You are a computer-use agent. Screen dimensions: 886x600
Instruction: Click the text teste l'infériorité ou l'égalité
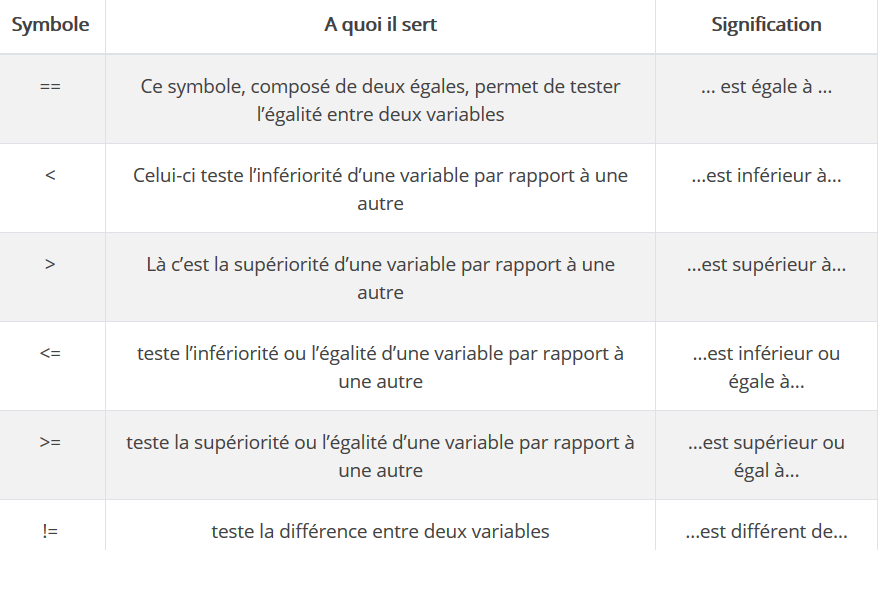point(380,367)
